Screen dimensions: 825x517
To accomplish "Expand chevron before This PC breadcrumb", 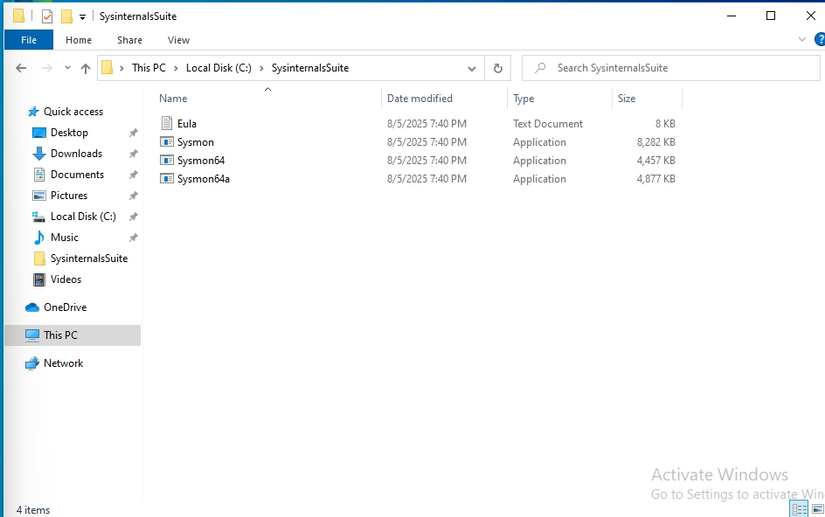I will click(x=122, y=68).
